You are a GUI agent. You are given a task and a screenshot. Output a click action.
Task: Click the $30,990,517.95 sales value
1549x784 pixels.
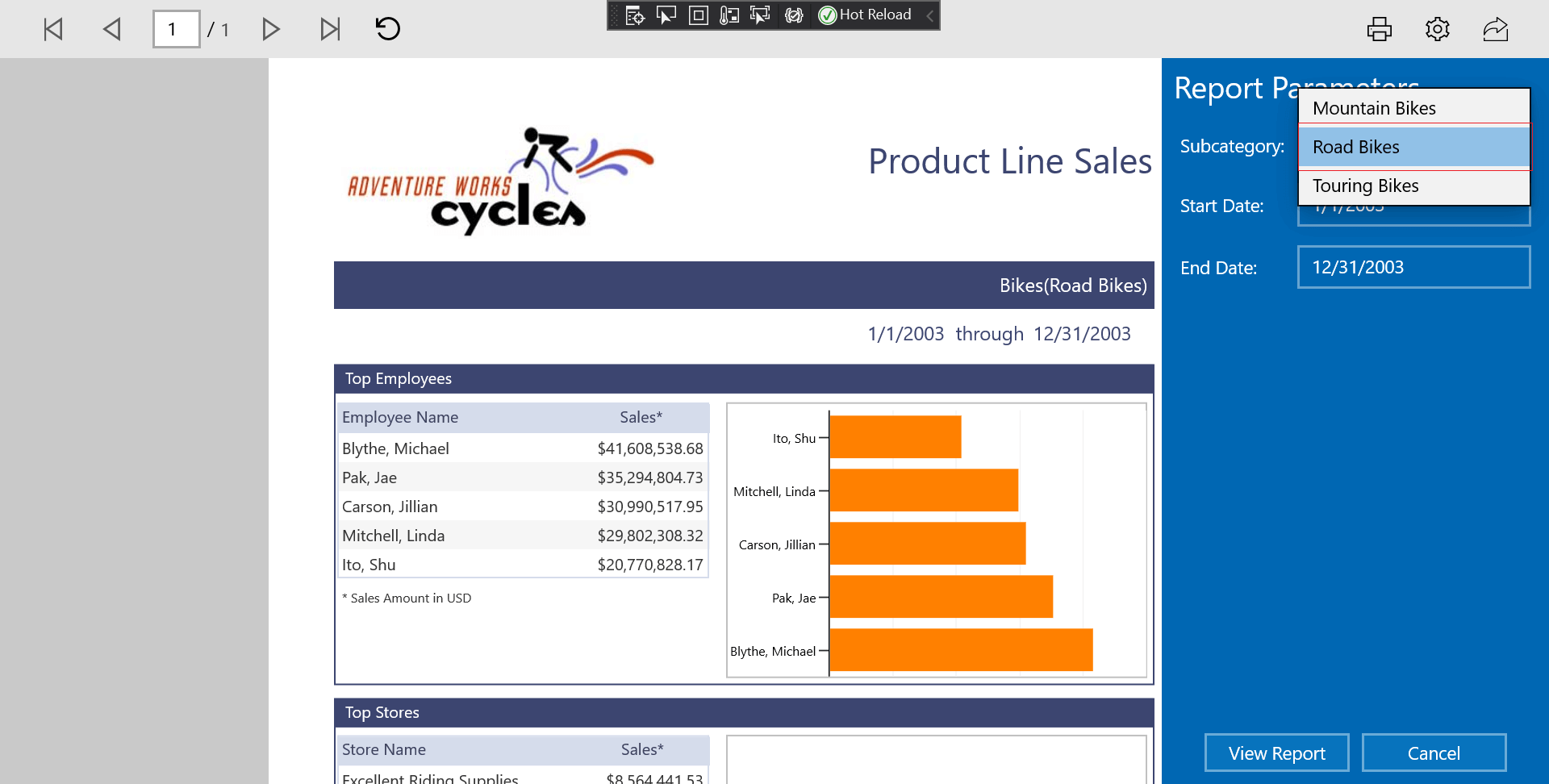(x=650, y=507)
